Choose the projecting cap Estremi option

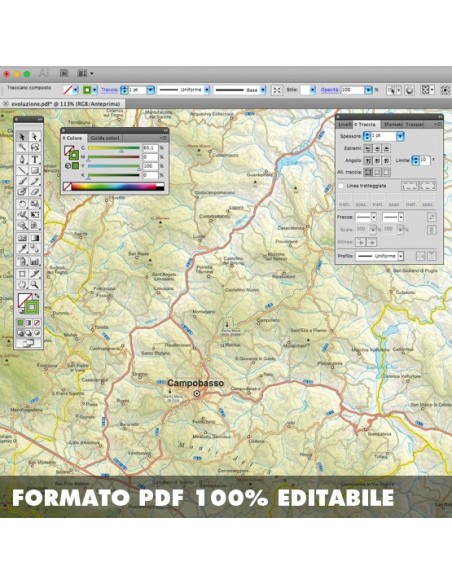point(386,148)
